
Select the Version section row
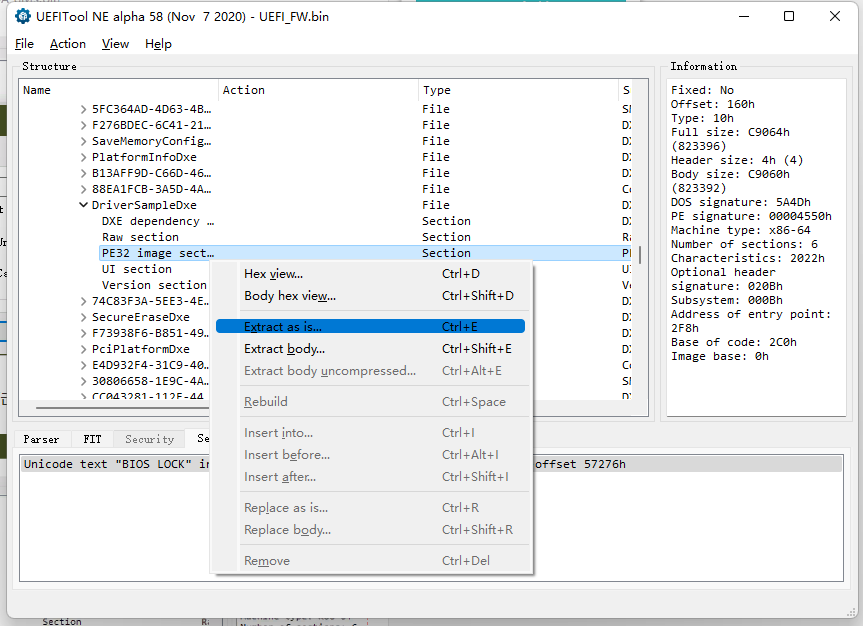pos(154,285)
